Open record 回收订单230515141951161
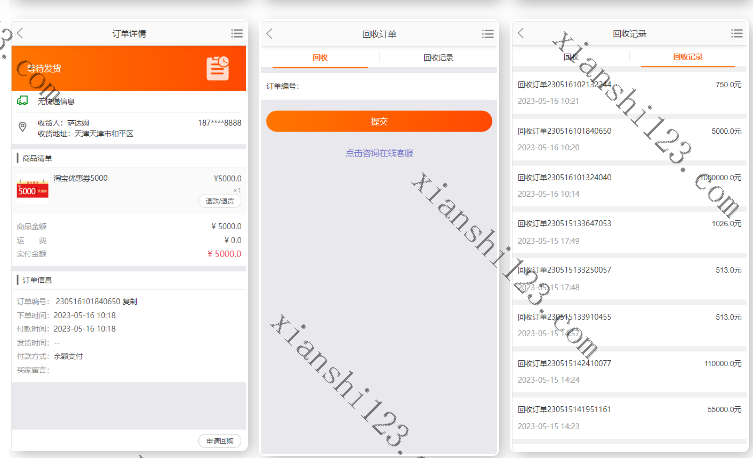Image resolution: width=753 pixels, height=458 pixels. click(x=630, y=417)
